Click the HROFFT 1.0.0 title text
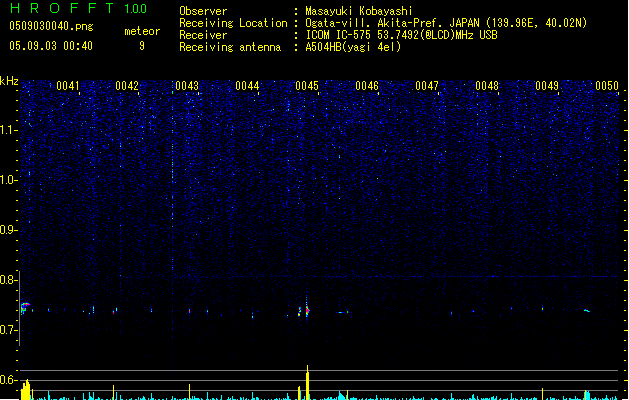The height and width of the screenshot is (400, 629). 79,8
